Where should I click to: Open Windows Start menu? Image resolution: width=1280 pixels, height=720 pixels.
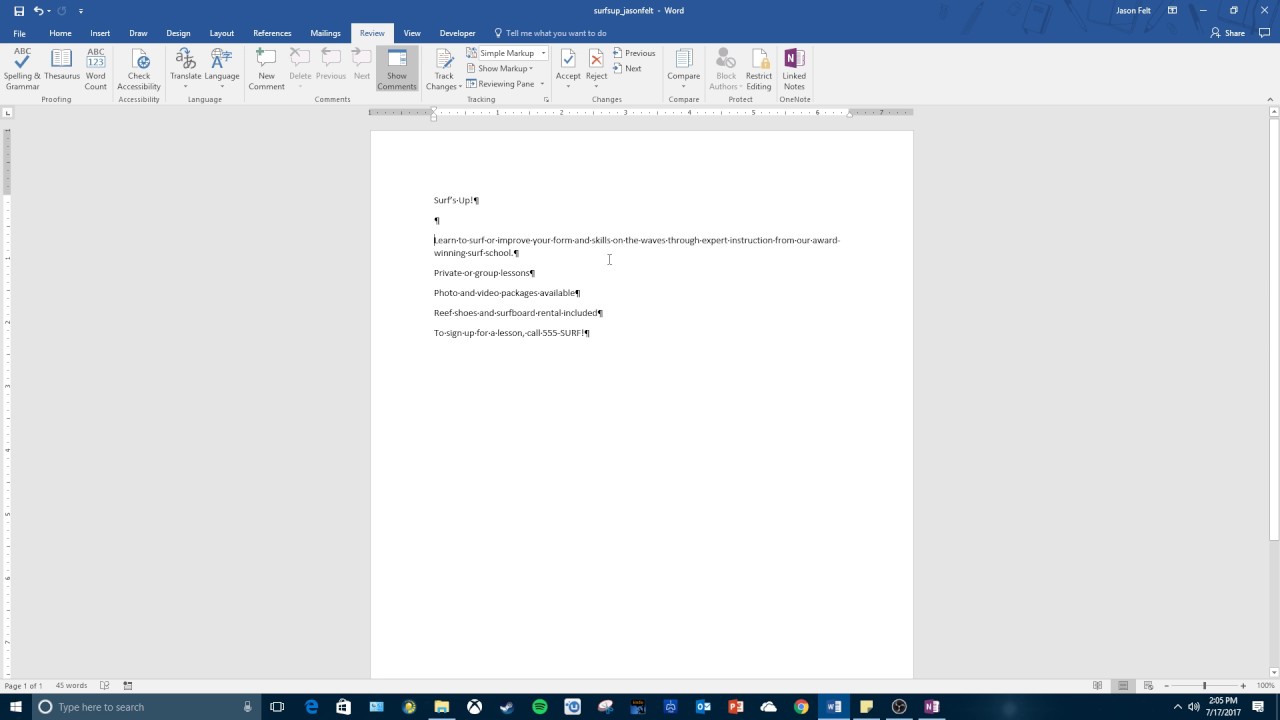click(x=14, y=707)
